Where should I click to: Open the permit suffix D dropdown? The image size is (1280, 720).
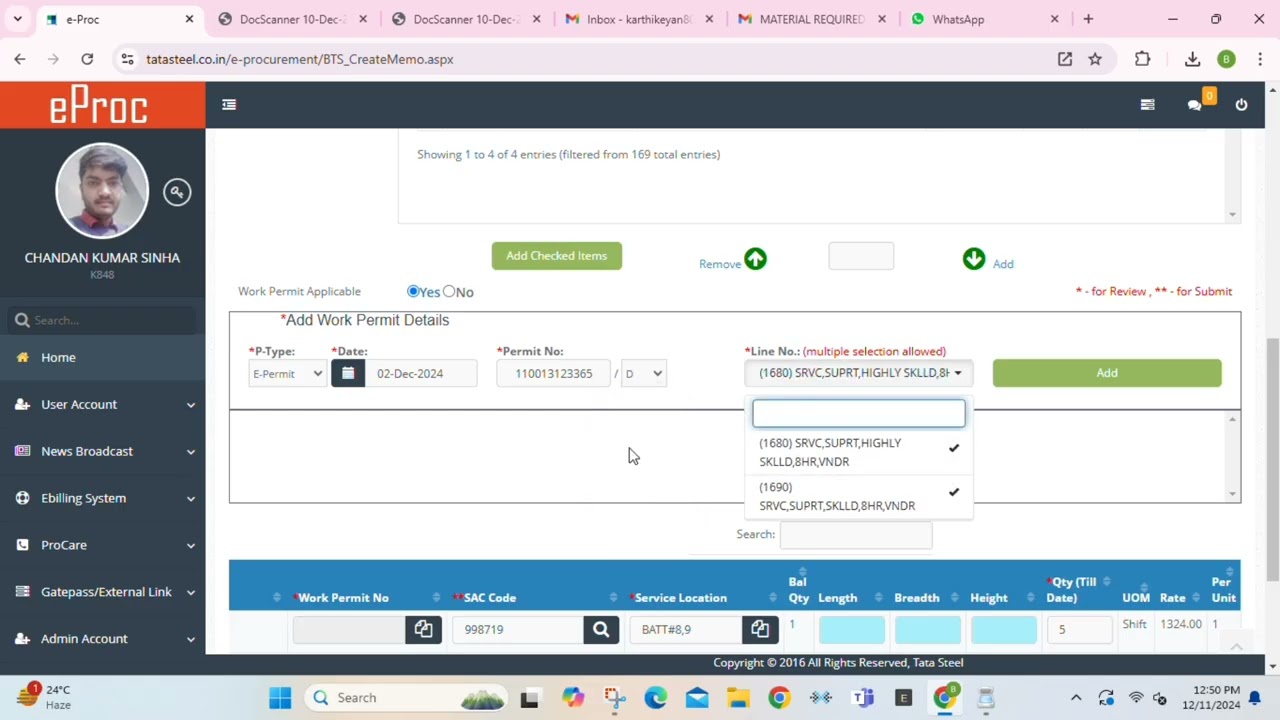click(643, 373)
